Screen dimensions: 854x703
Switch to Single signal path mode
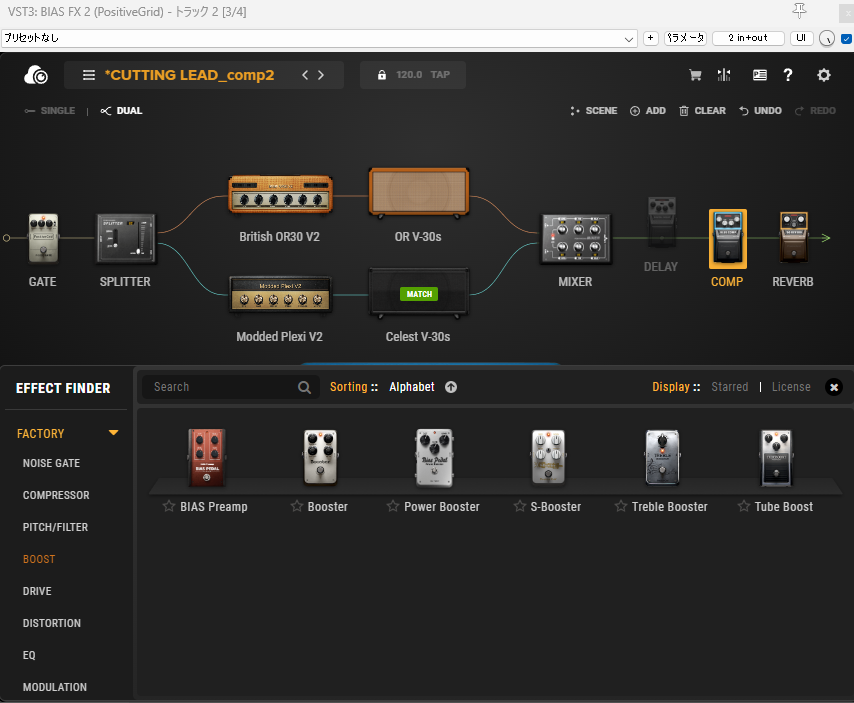[x=50, y=111]
